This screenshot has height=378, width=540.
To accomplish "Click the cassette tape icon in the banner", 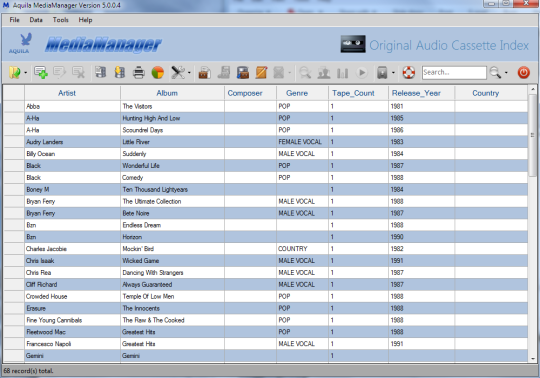I will click(353, 44).
